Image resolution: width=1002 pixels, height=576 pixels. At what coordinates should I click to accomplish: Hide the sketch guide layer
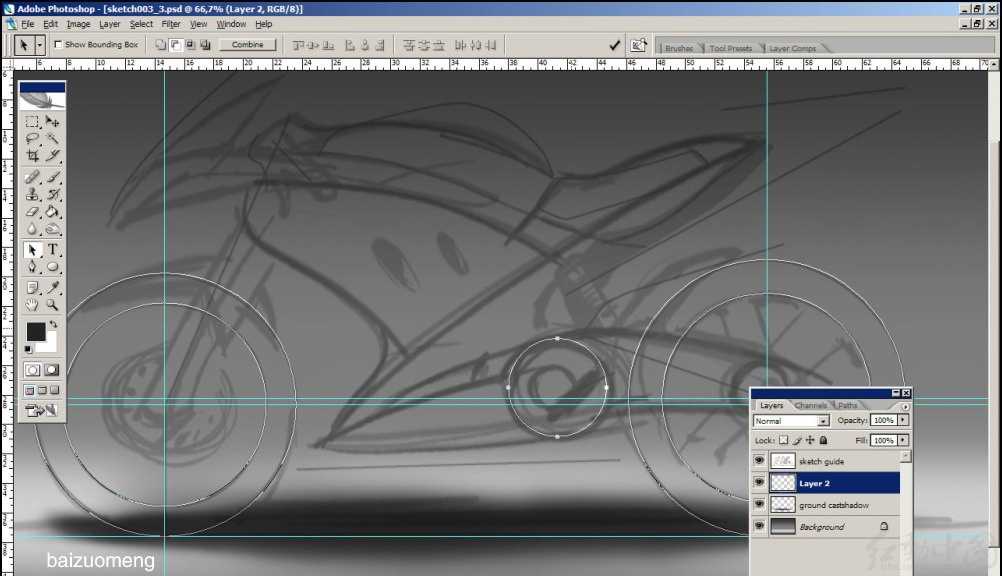point(759,461)
